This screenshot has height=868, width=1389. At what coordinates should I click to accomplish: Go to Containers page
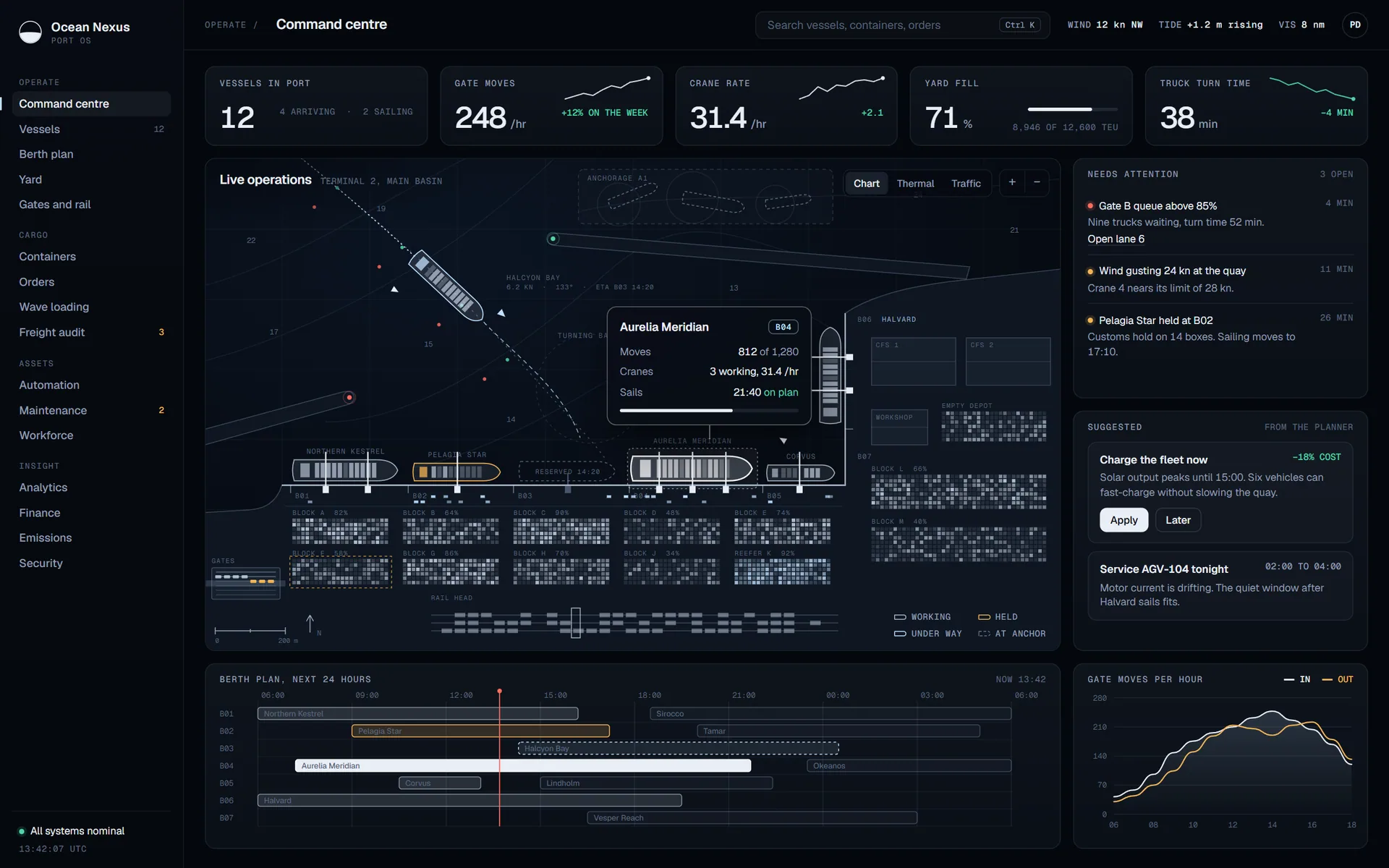pos(91,257)
